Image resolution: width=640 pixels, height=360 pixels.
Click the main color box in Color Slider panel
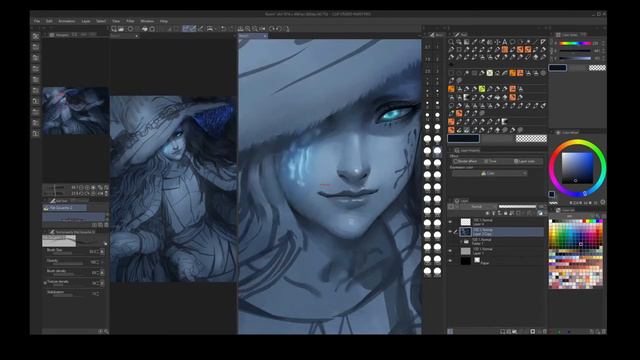pyautogui.click(x=558, y=68)
